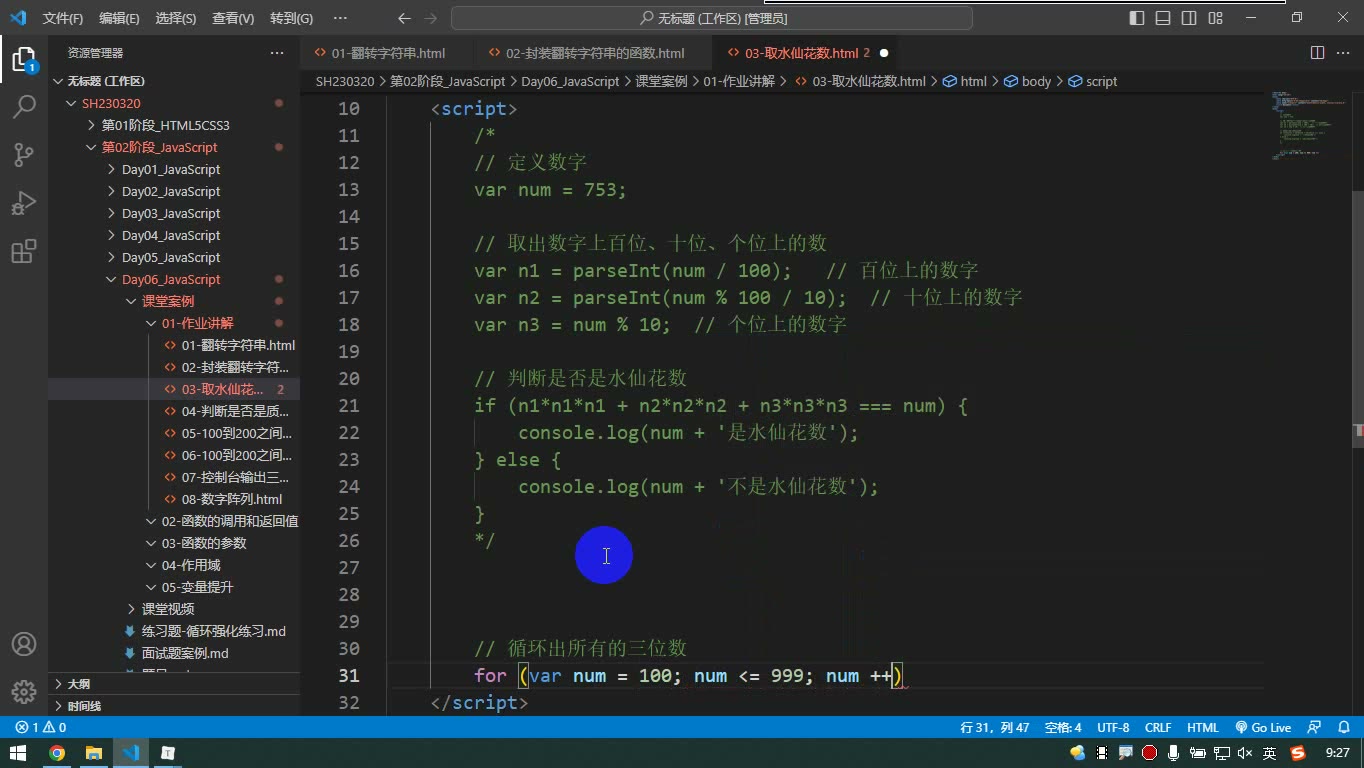Viewport: 1364px width, 768px height.
Task: Open the Extensions view
Action: coord(24,250)
